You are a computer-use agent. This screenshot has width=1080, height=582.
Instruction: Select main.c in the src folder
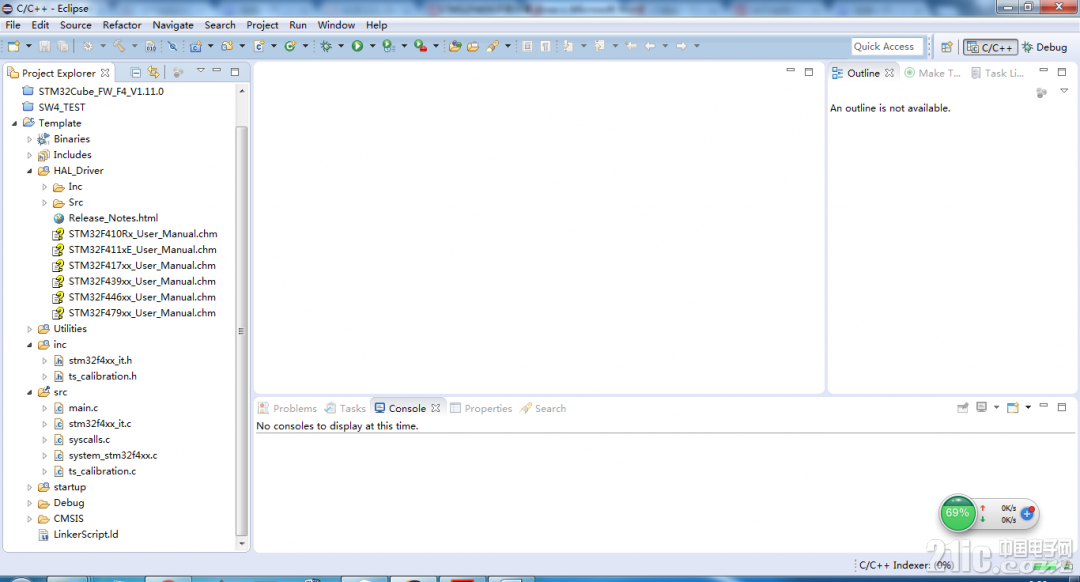83,408
